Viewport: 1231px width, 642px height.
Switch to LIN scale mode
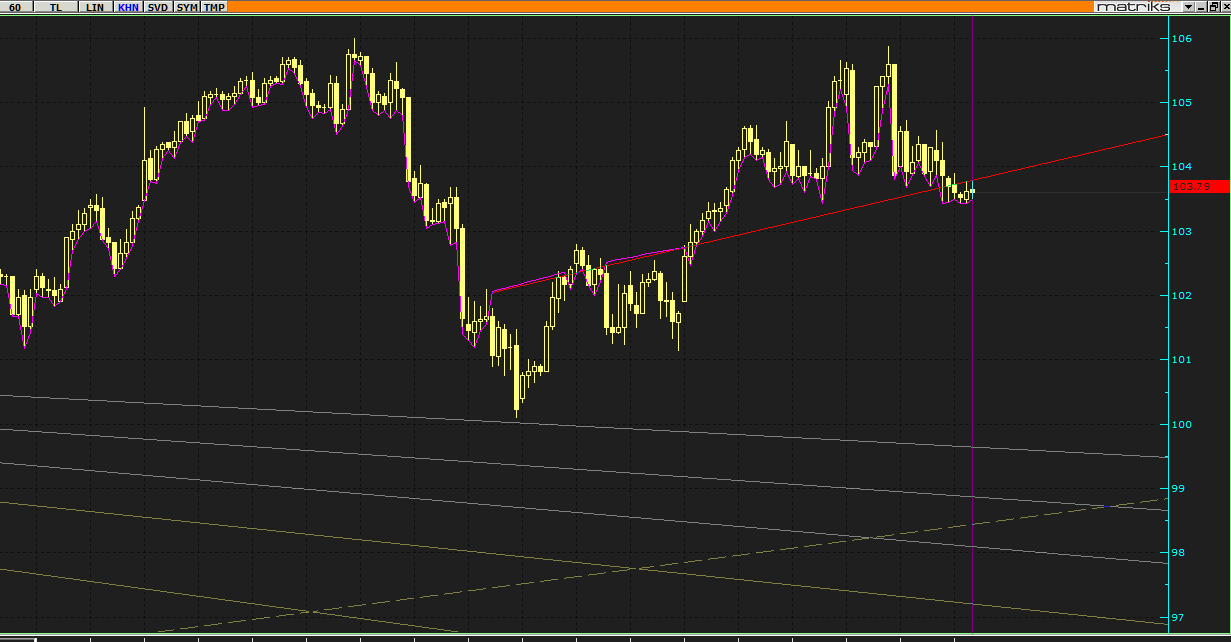point(95,7)
